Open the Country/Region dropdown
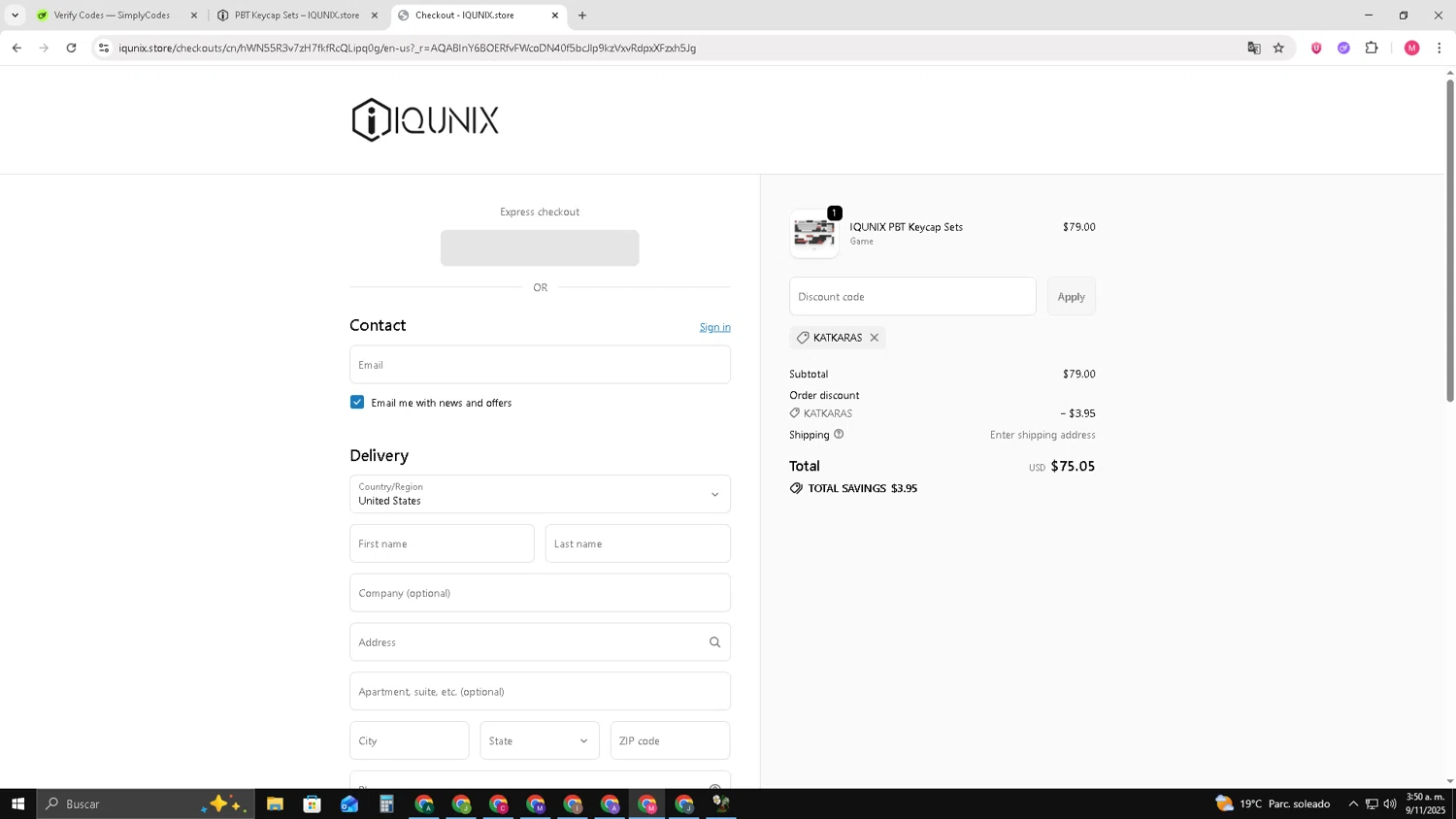 540,494
